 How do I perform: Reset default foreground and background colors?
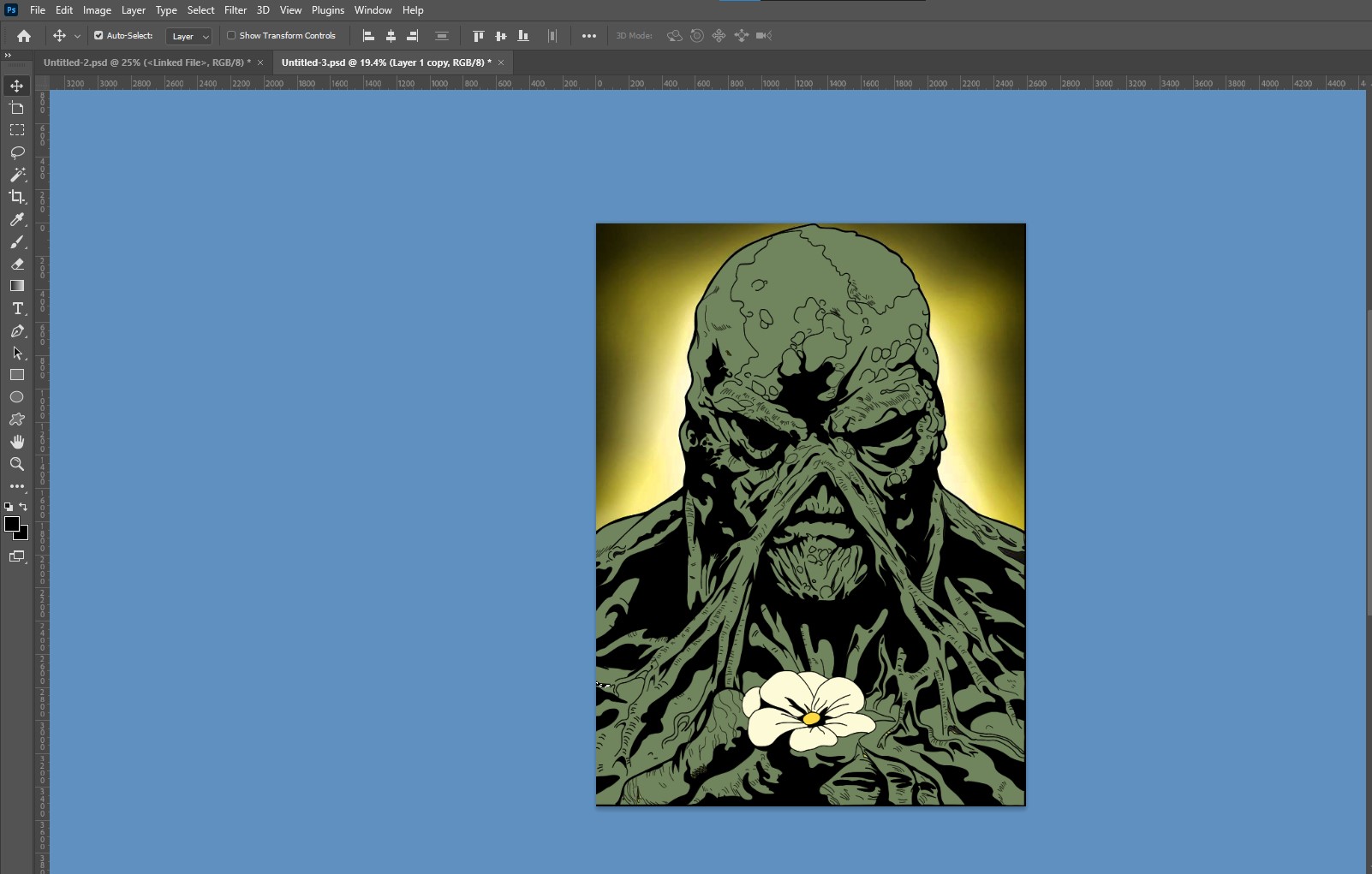(x=9, y=507)
